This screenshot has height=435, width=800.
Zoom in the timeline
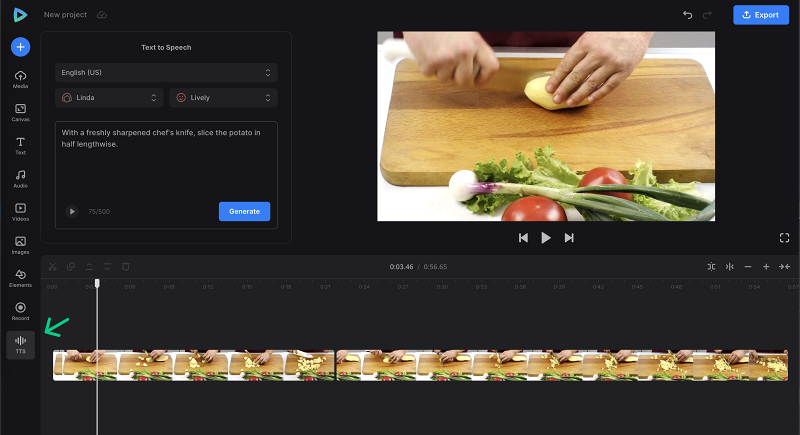766,267
